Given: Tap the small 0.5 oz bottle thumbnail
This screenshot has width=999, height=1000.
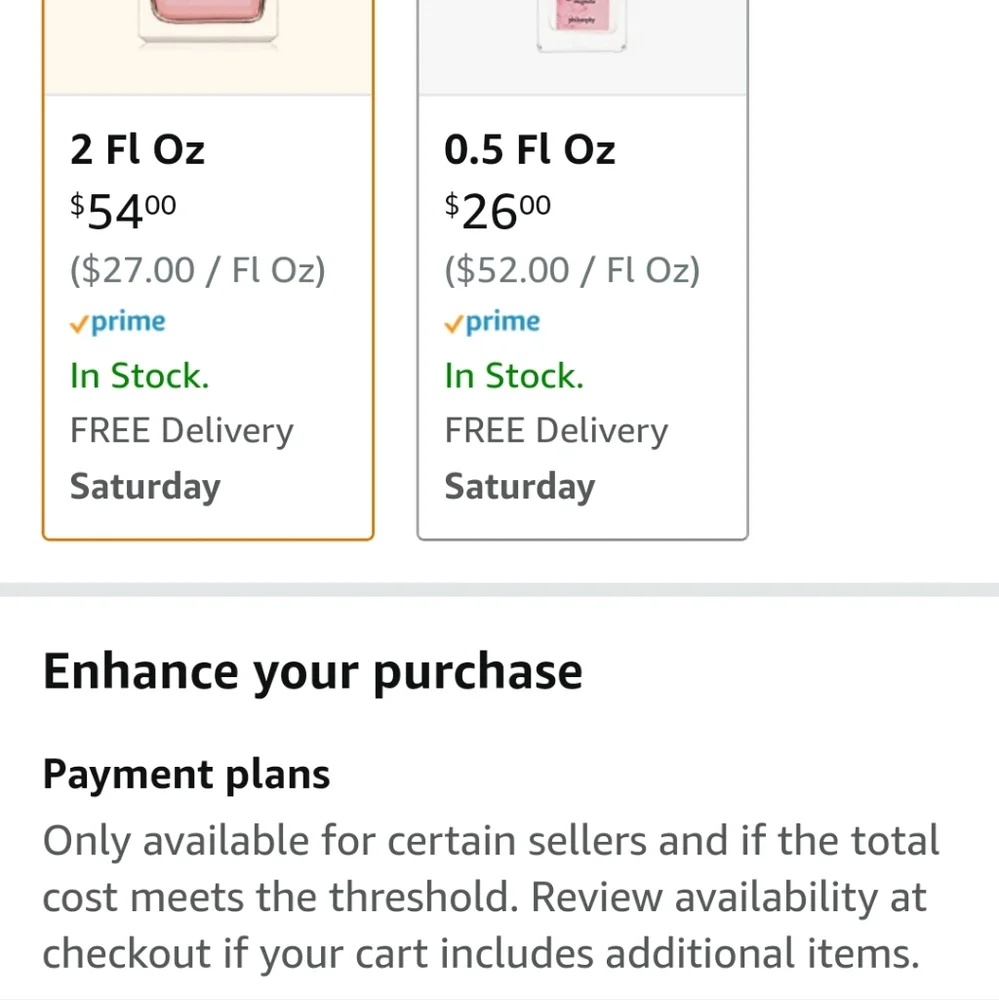Looking at the screenshot, I should point(582,26).
